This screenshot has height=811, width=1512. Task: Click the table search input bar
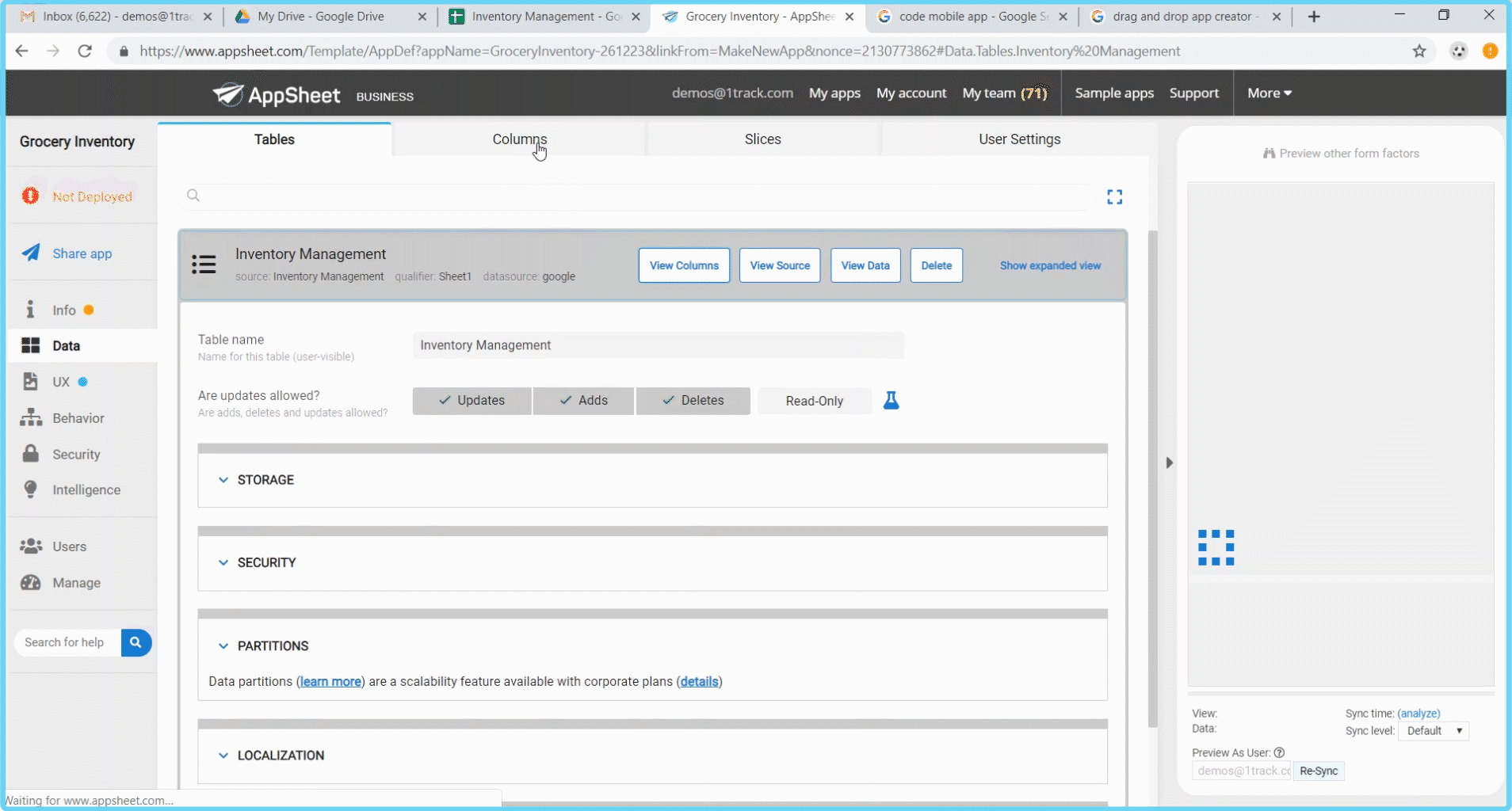[638, 196]
